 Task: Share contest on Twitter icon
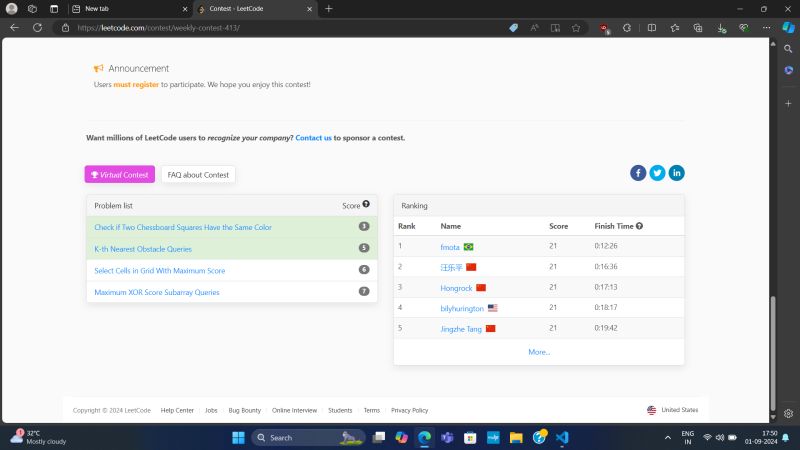click(x=657, y=173)
